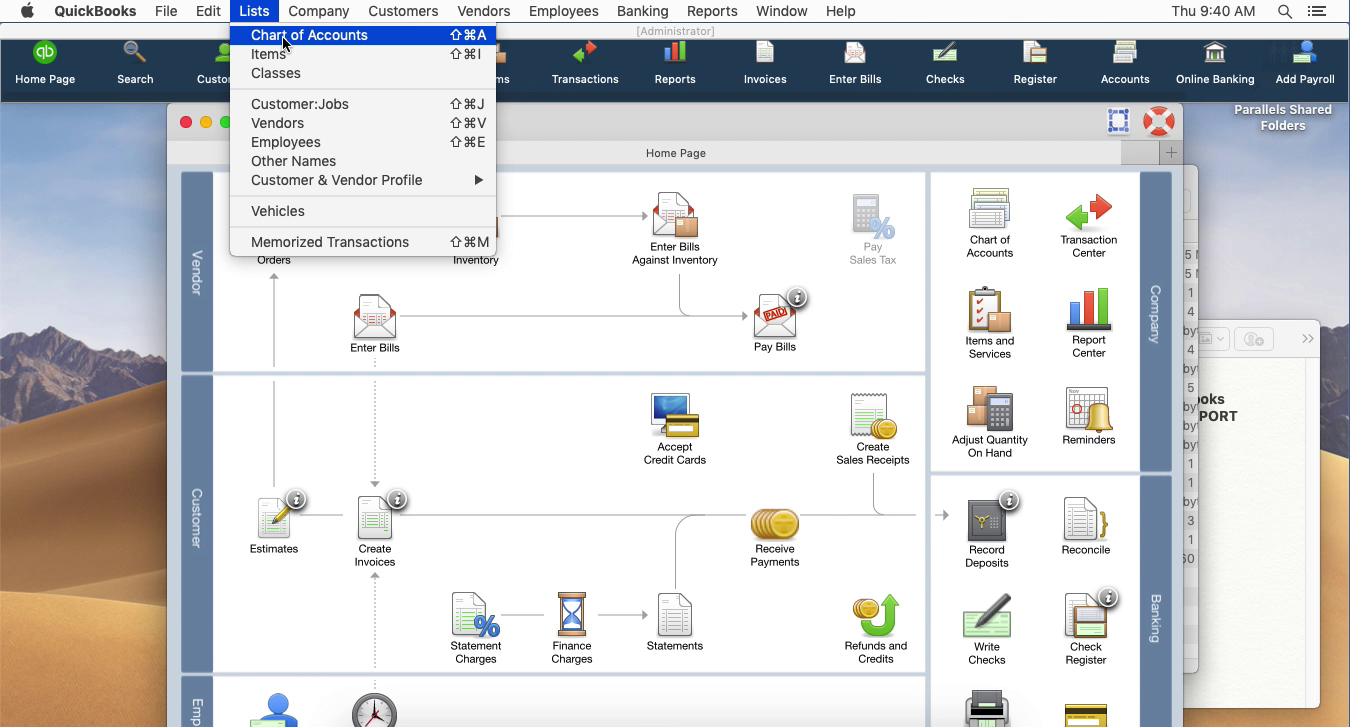Click the Transaction Center icon
The image size is (1350, 727).
pyautogui.click(x=1089, y=212)
